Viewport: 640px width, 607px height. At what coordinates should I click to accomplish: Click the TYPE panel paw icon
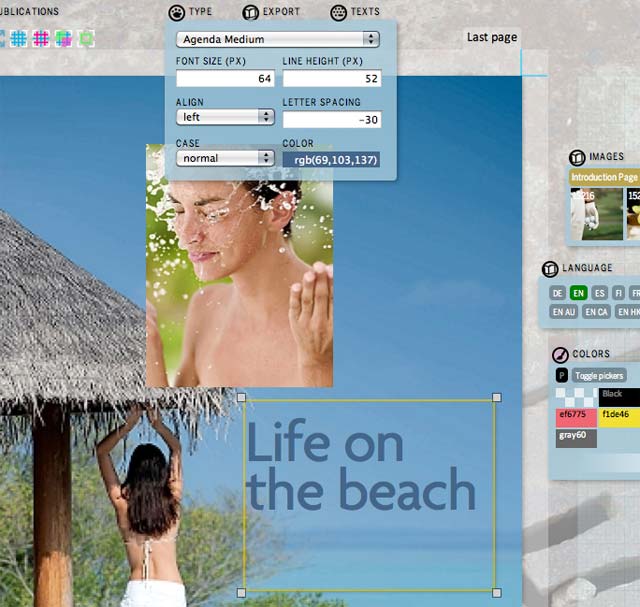[x=176, y=13]
